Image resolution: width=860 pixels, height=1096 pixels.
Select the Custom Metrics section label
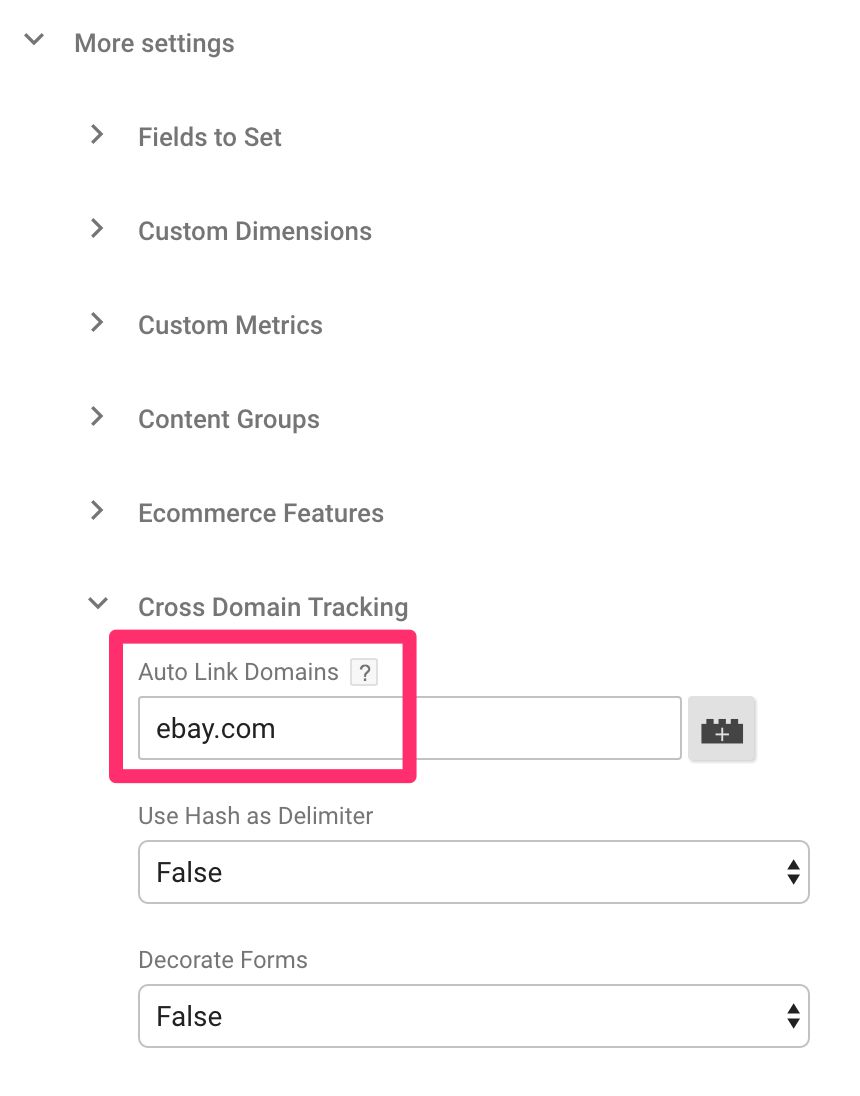pos(230,325)
